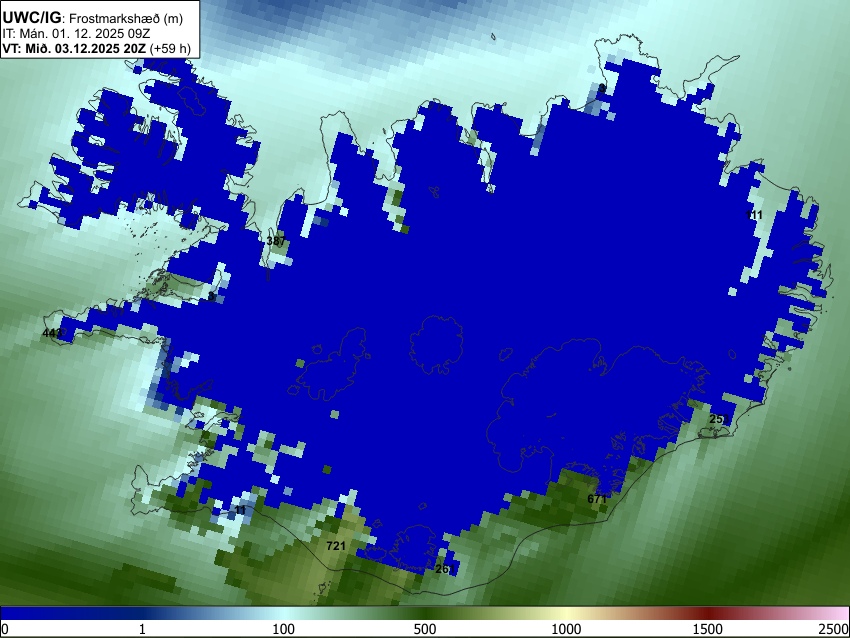Click the valid time line 'VT: Mið. 03.12.2025 20Z (+59 h)'

click(x=96, y=48)
